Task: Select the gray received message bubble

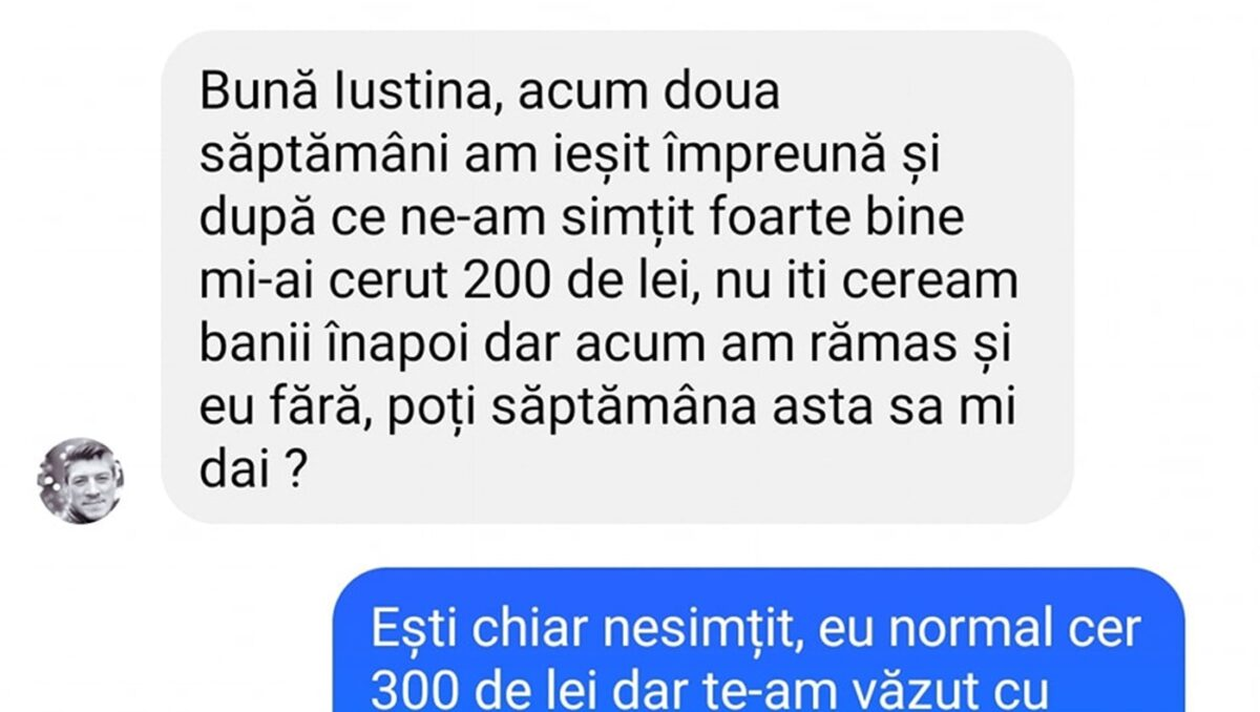Action: tap(617, 277)
